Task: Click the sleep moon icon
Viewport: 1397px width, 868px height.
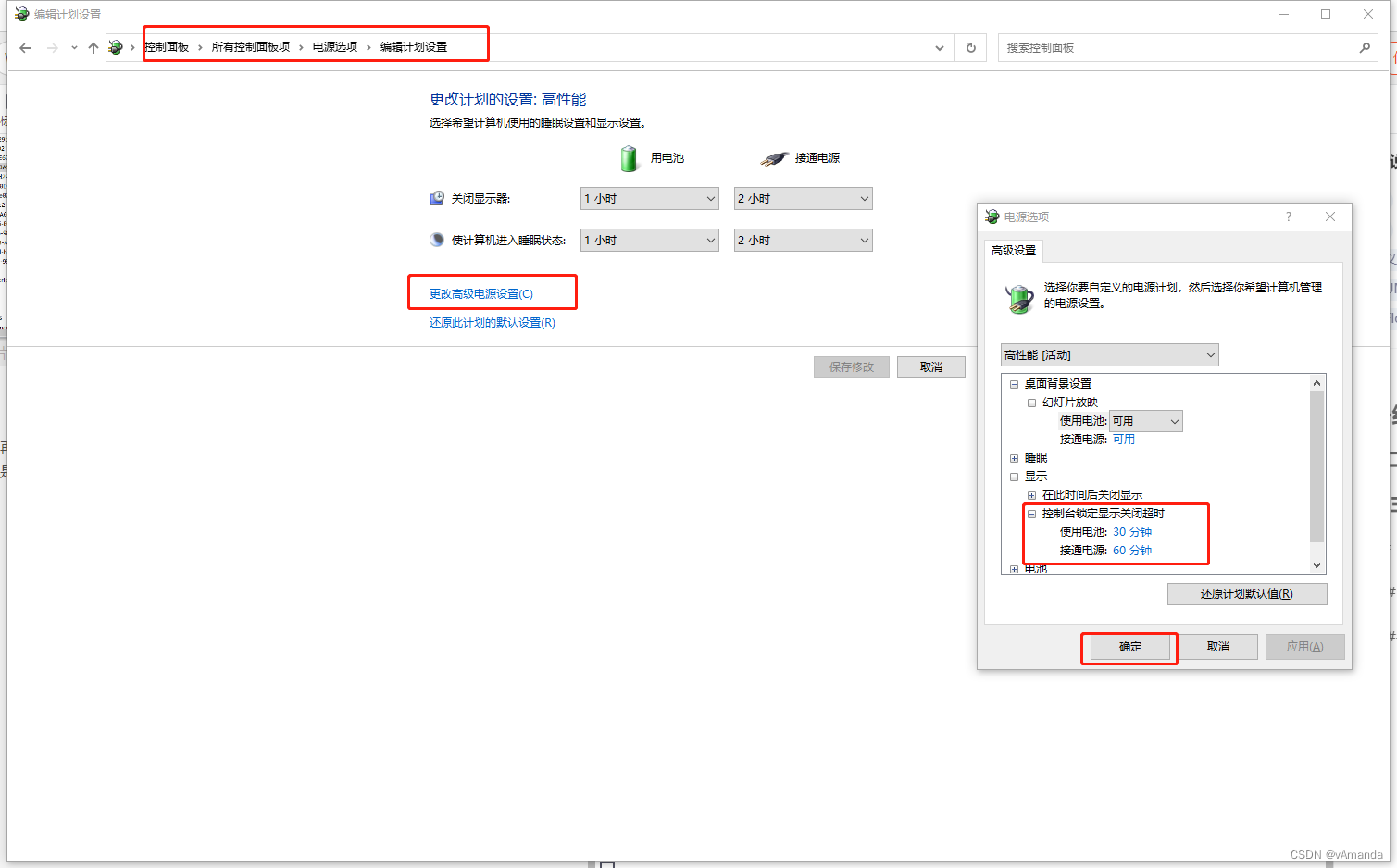Action: coord(437,240)
